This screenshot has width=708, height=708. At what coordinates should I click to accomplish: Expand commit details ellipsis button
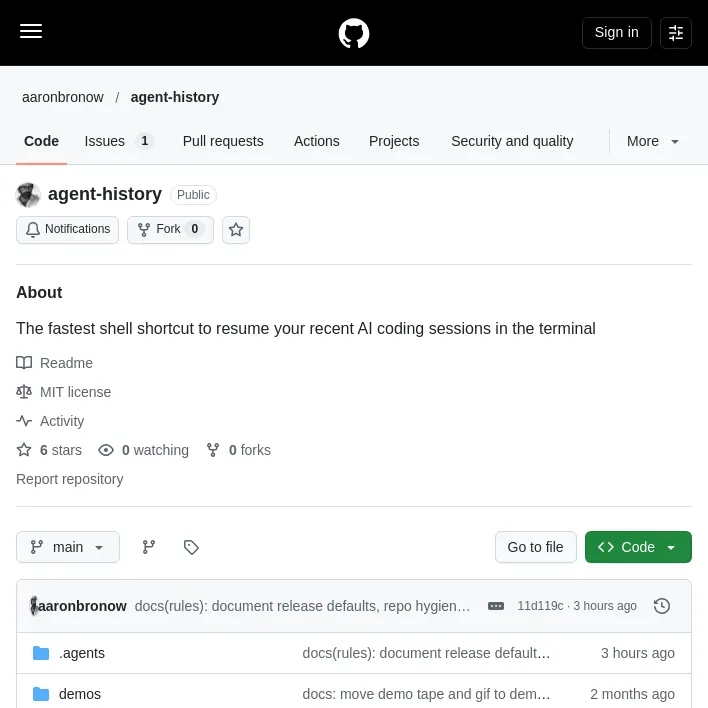(495, 606)
